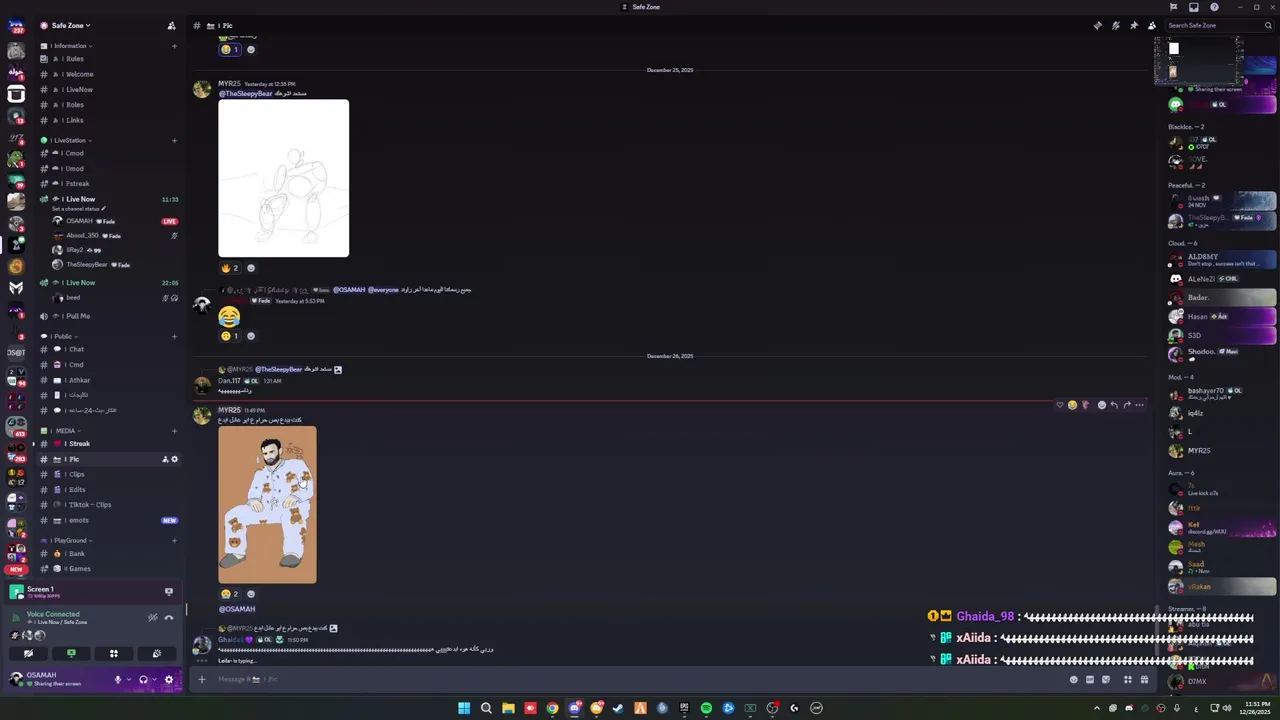Click the Reply arrow on the hovered message
1280x720 pixels.
[x=1114, y=405]
